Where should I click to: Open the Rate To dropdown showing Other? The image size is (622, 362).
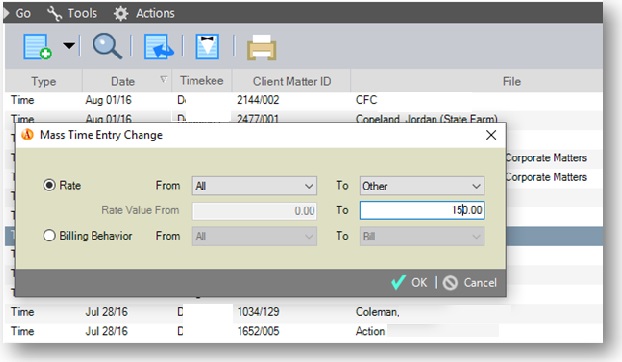[x=422, y=186]
